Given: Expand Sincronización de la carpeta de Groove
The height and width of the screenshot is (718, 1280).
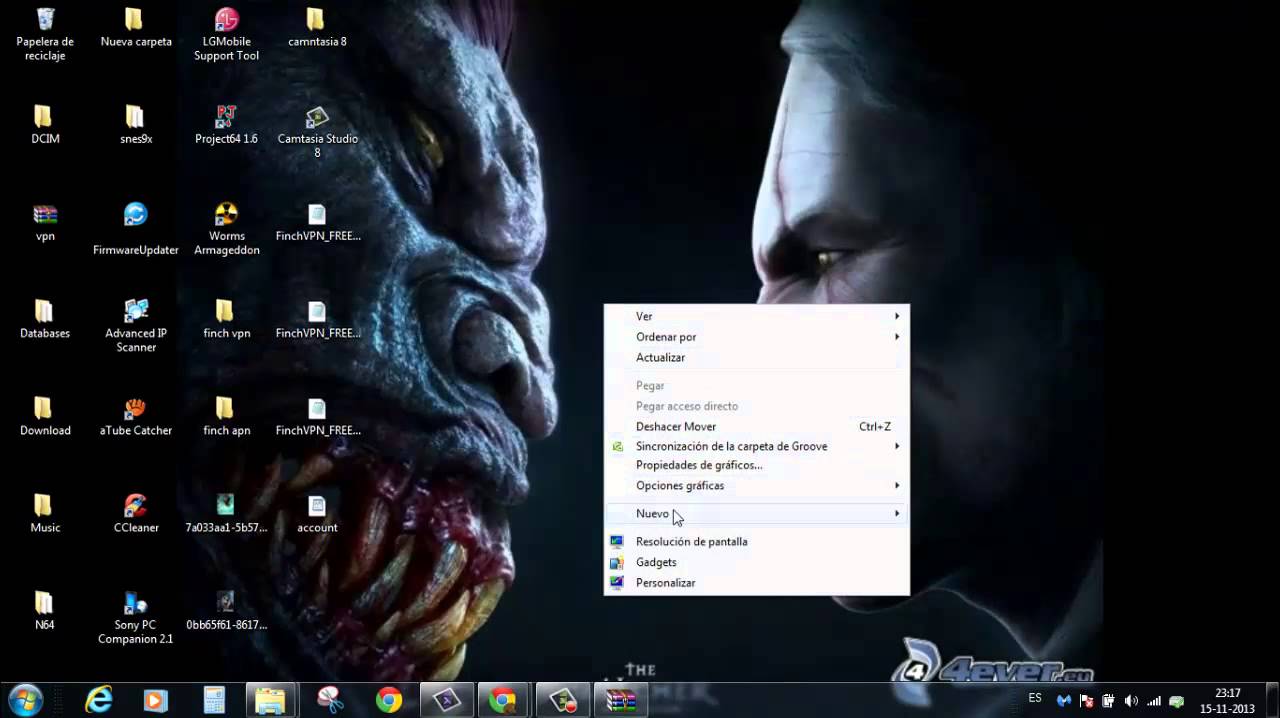Looking at the screenshot, I should (x=756, y=446).
